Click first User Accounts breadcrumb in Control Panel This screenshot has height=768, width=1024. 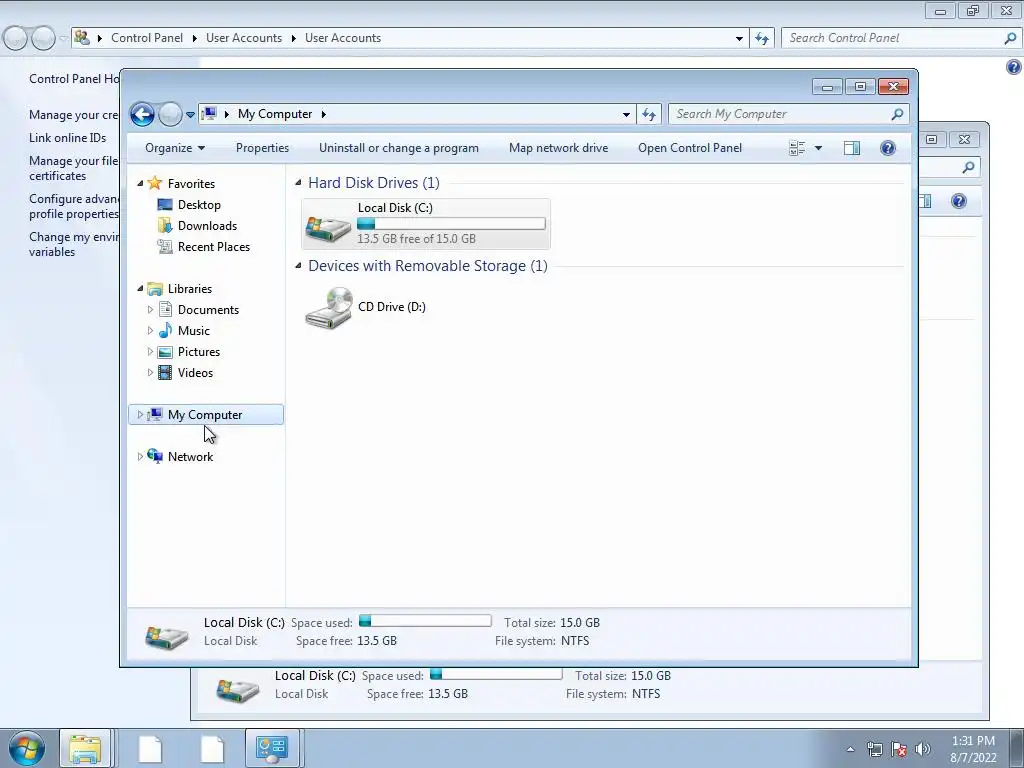click(x=244, y=38)
